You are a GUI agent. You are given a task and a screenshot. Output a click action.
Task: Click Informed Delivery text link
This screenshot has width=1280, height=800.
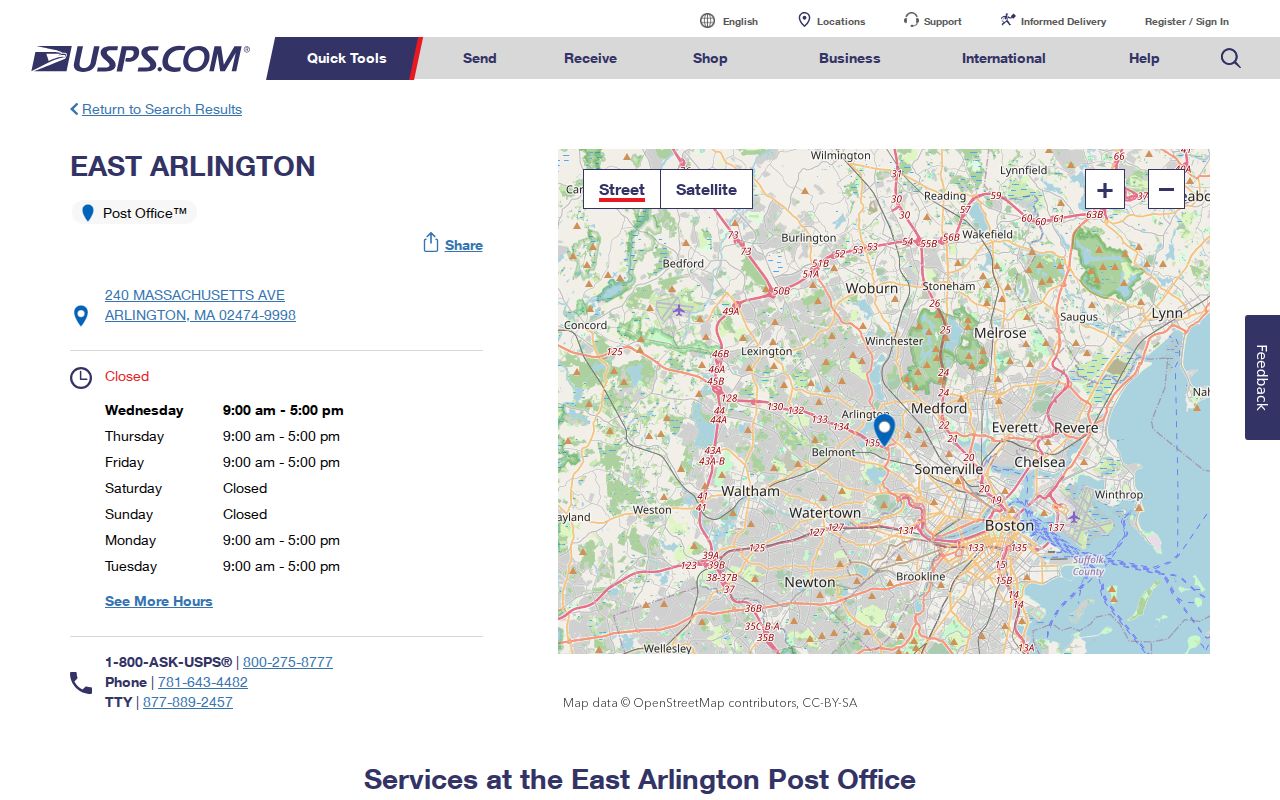(x=1064, y=21)
